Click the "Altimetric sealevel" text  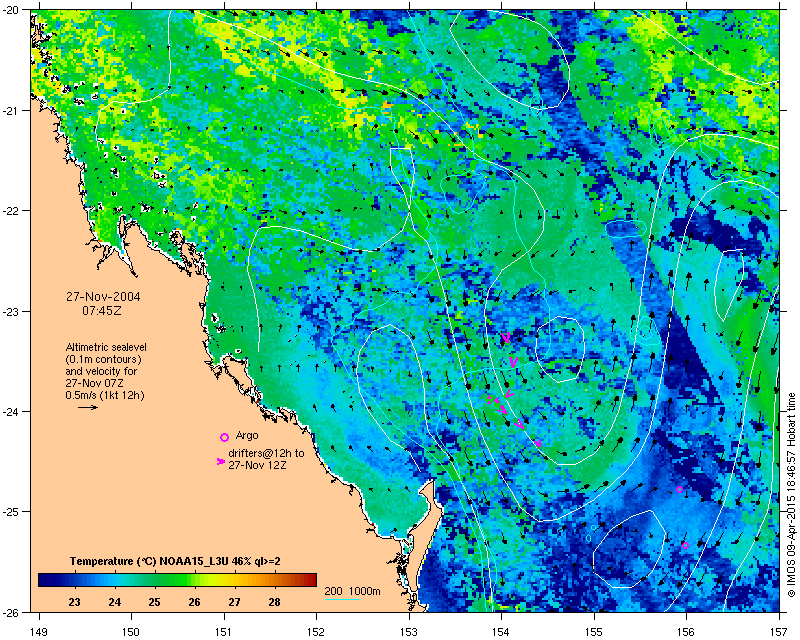click(106, 347)
